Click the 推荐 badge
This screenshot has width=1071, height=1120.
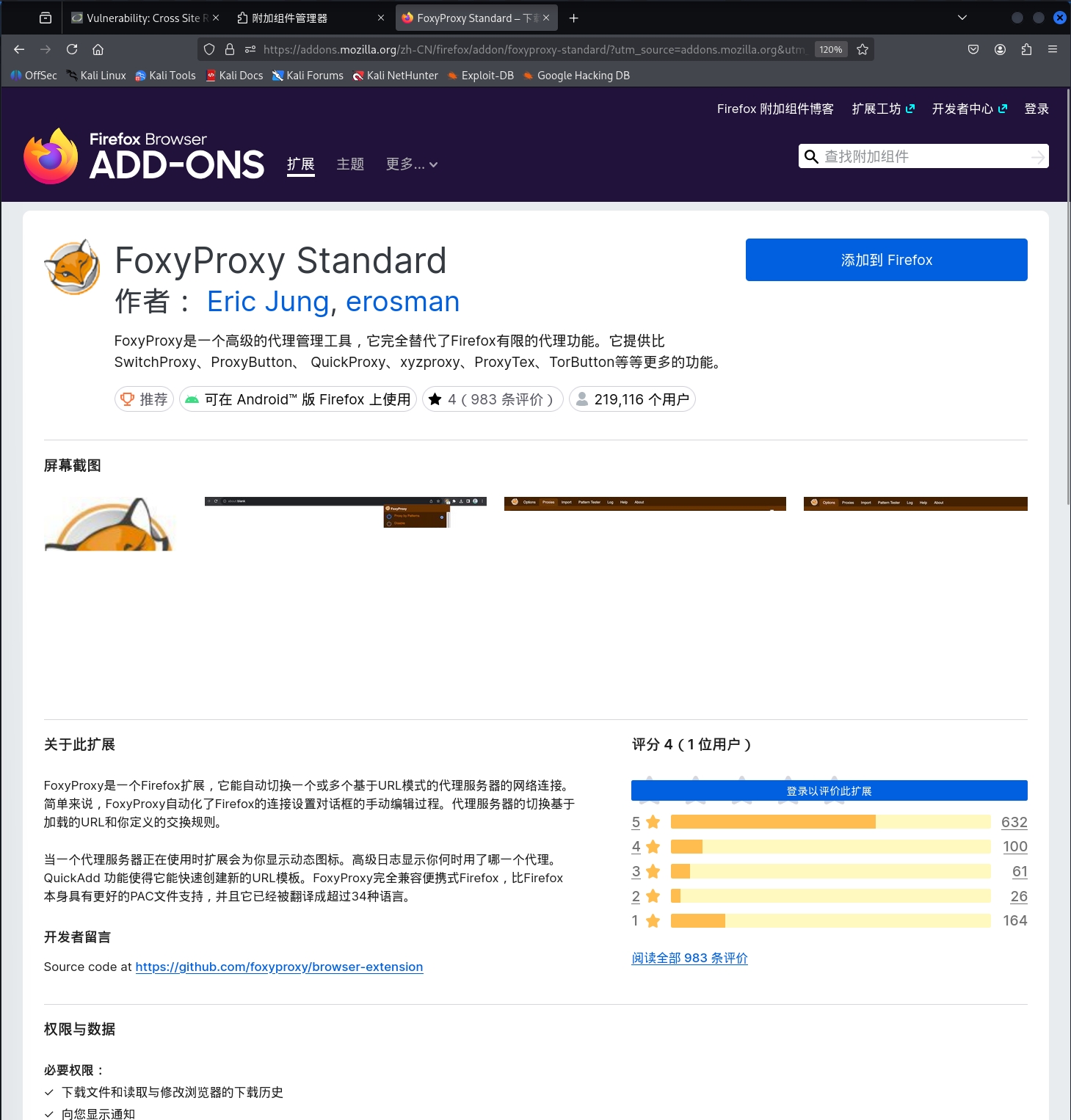click(x=144, y=399)
